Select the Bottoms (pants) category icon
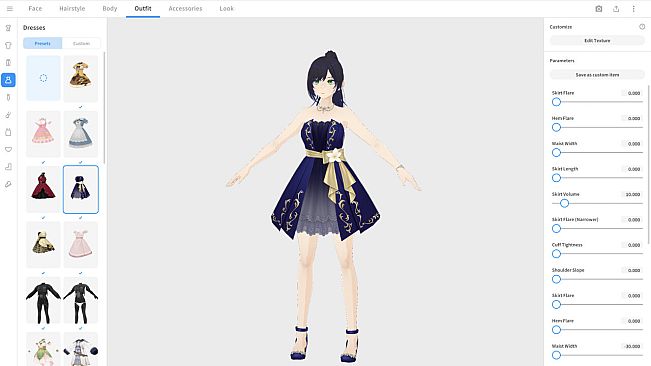Screen dimensions: 651x366 click(8, 63)
